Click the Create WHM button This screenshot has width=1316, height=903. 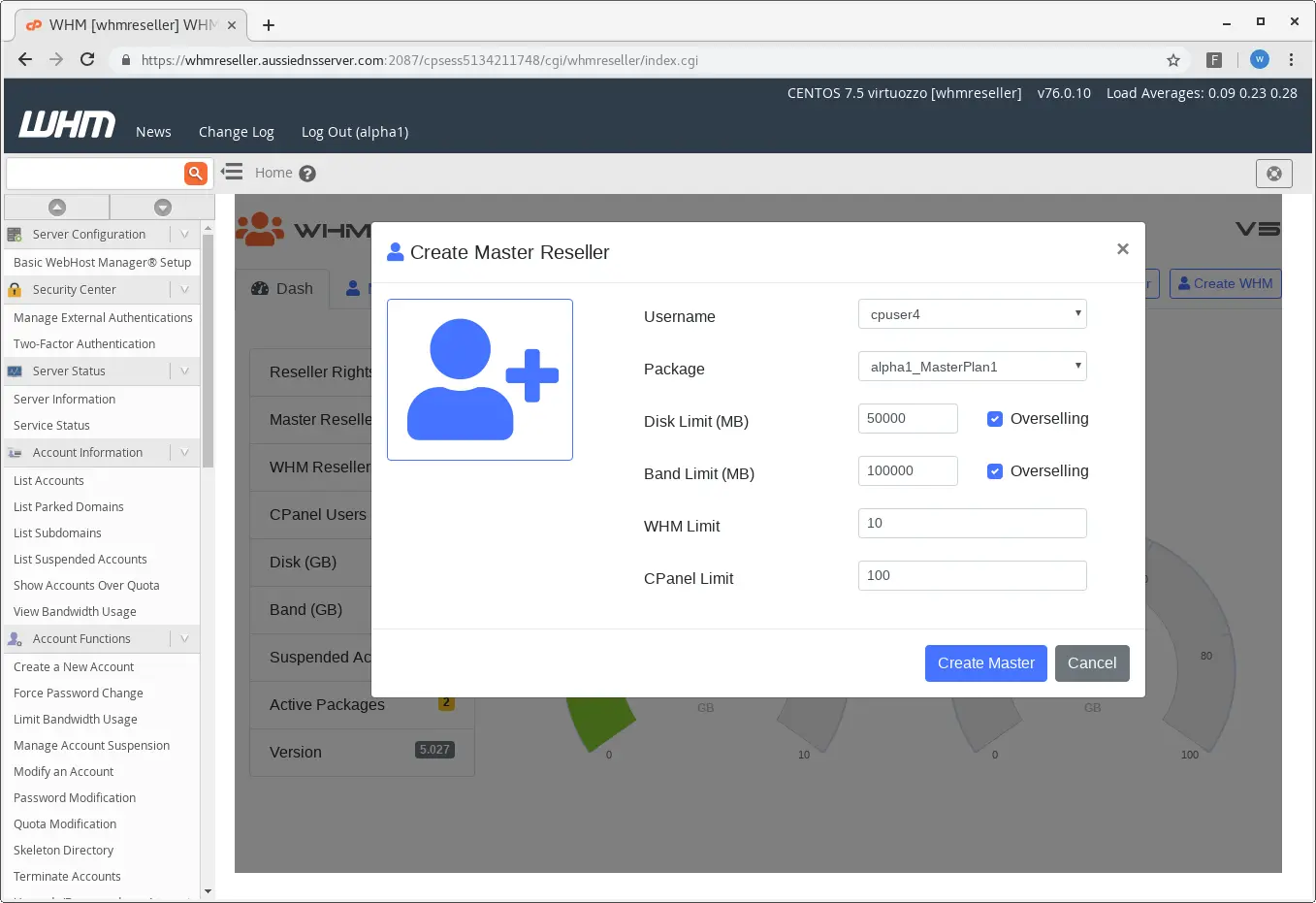1226,284
